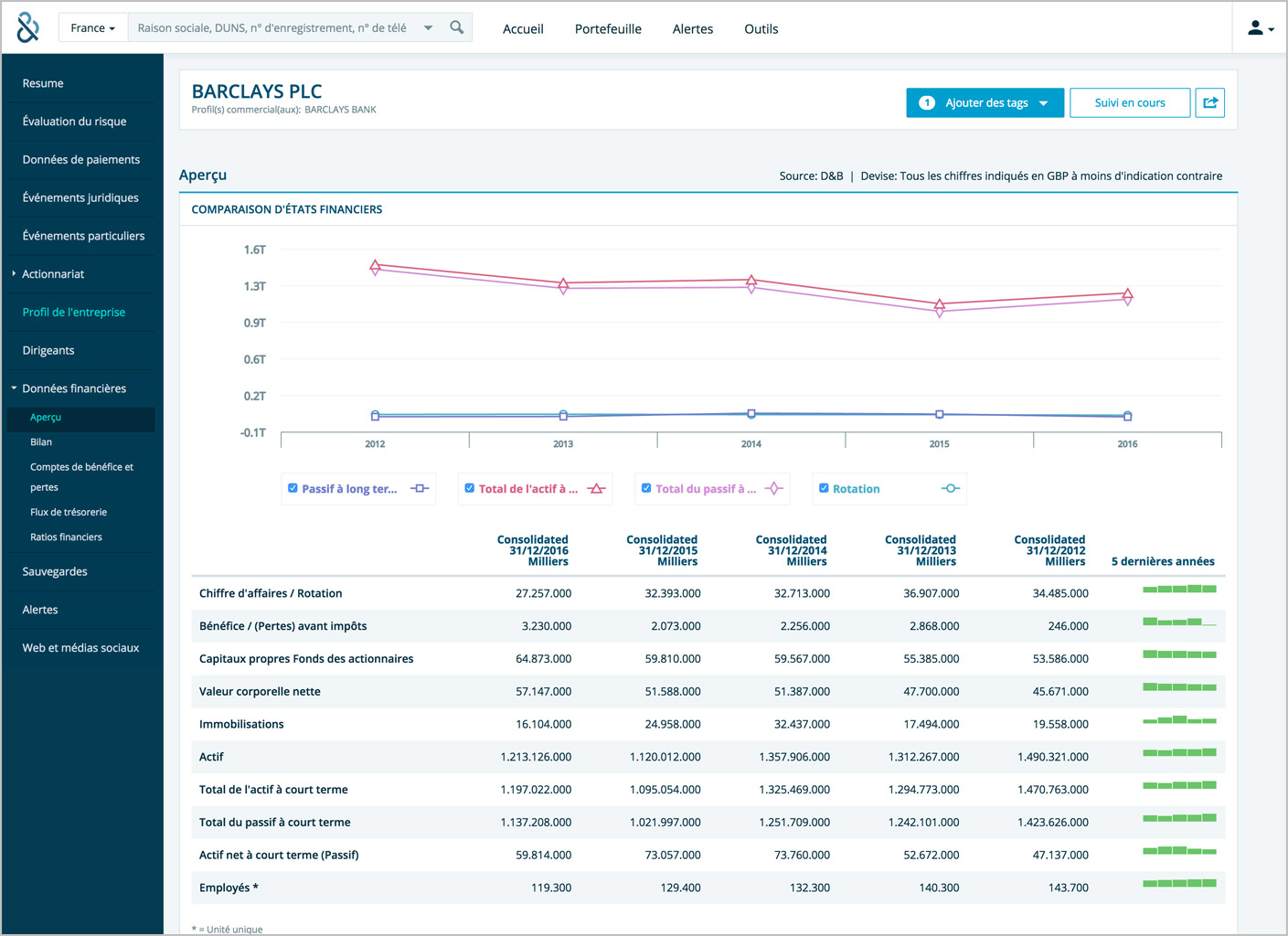Click 2015 Total du passif data point
Screen dimensions: 1288x936
pos(939,311)
